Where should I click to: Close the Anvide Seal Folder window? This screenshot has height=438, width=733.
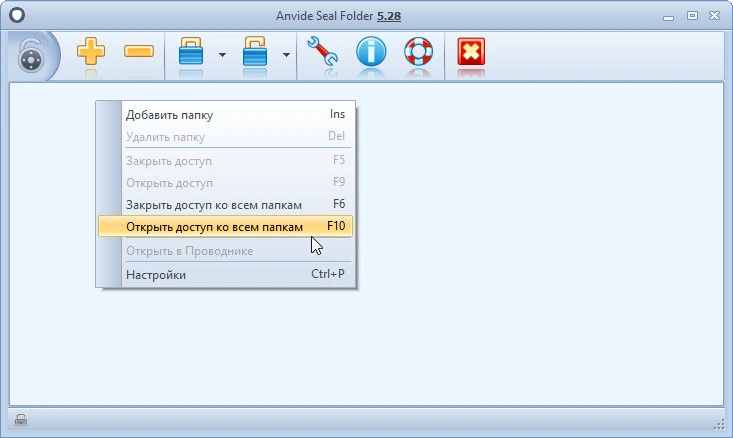pyautogui.click(x=714, y=15)
